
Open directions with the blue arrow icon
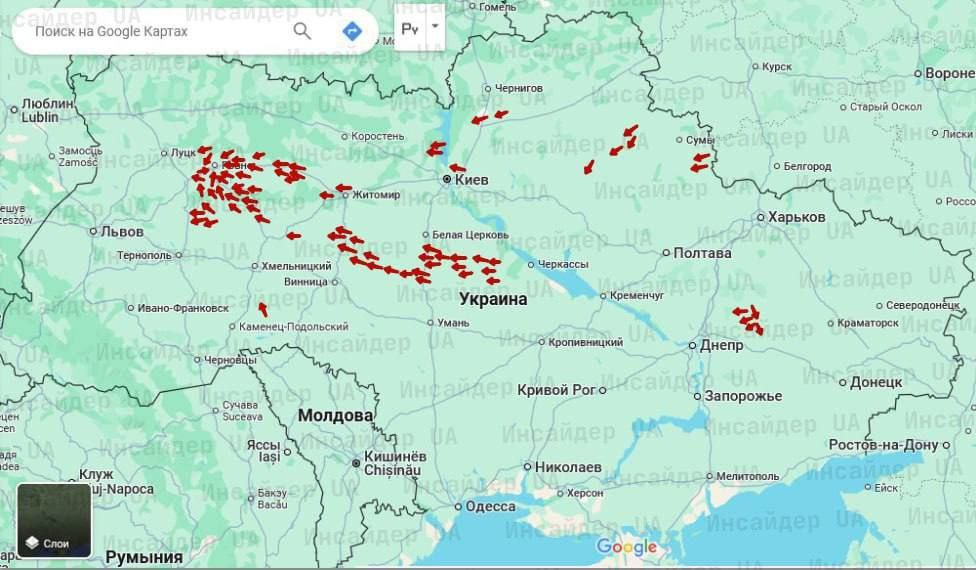point(352,31)
